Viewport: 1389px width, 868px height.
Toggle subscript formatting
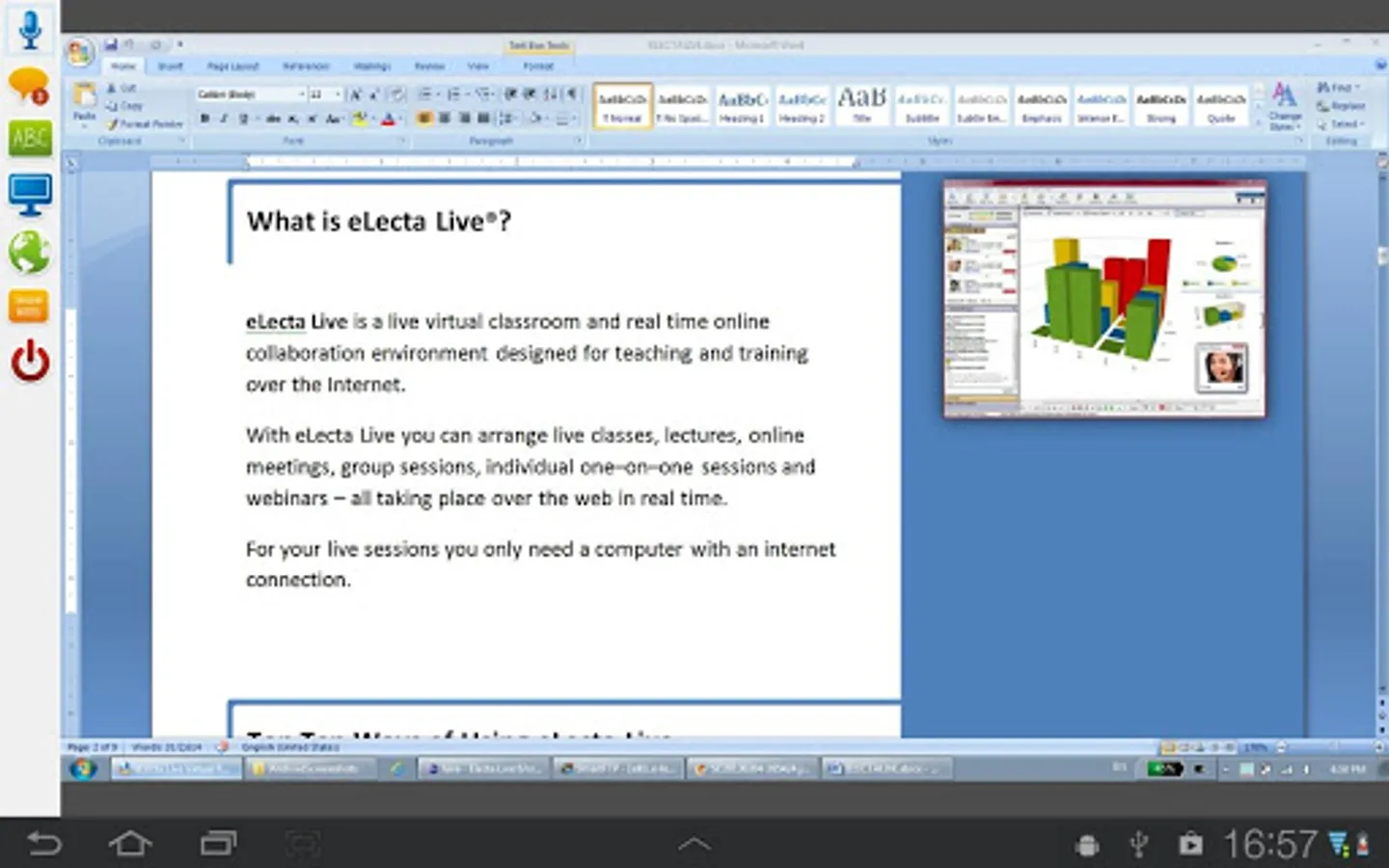[x=292, y=119]
